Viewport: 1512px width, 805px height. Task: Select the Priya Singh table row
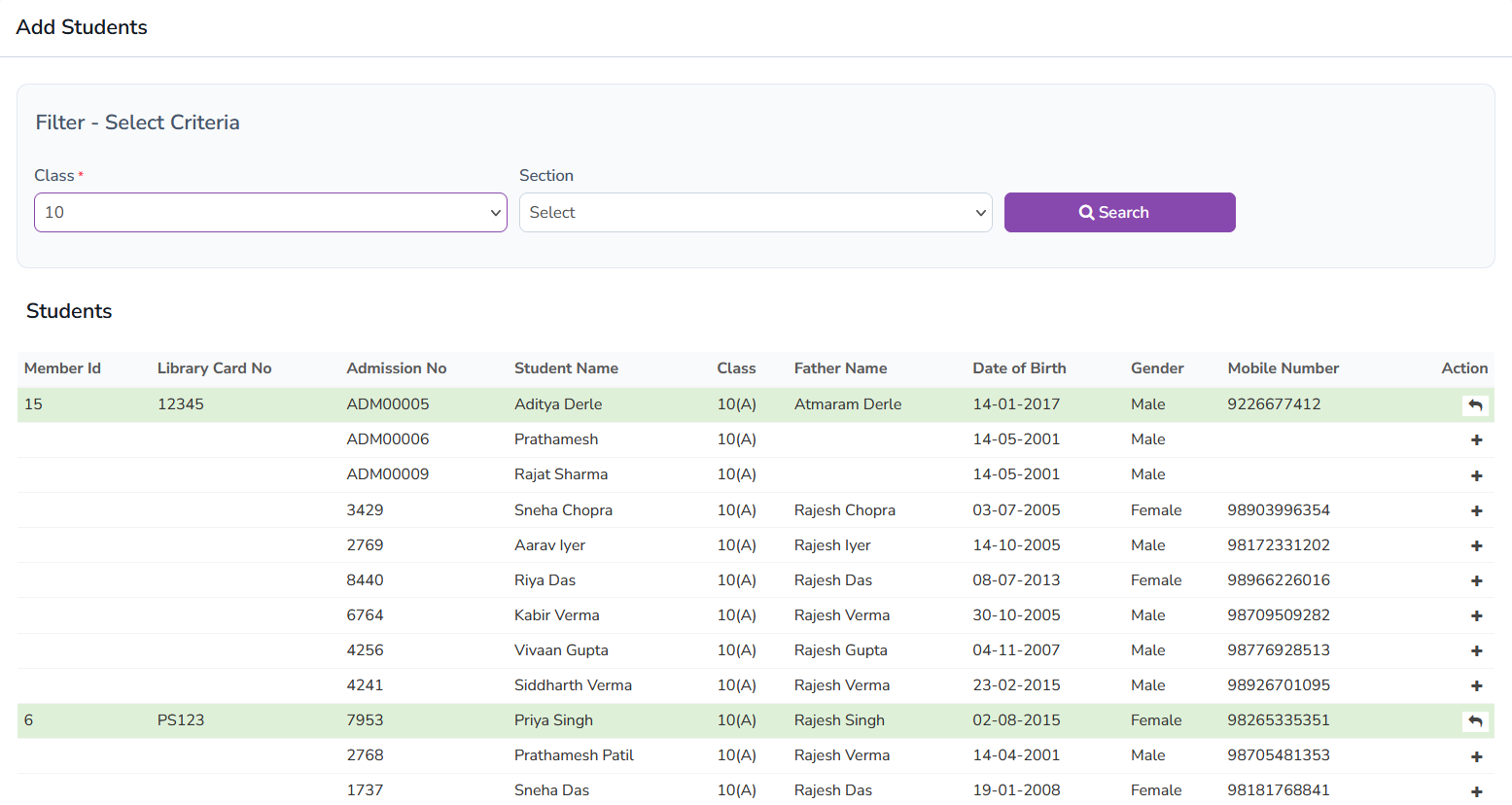click(553, 720)
